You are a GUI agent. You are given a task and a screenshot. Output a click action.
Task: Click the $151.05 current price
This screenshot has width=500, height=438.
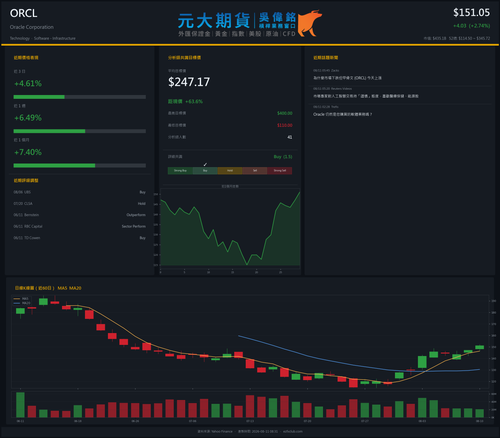click(x=471, y=13)
